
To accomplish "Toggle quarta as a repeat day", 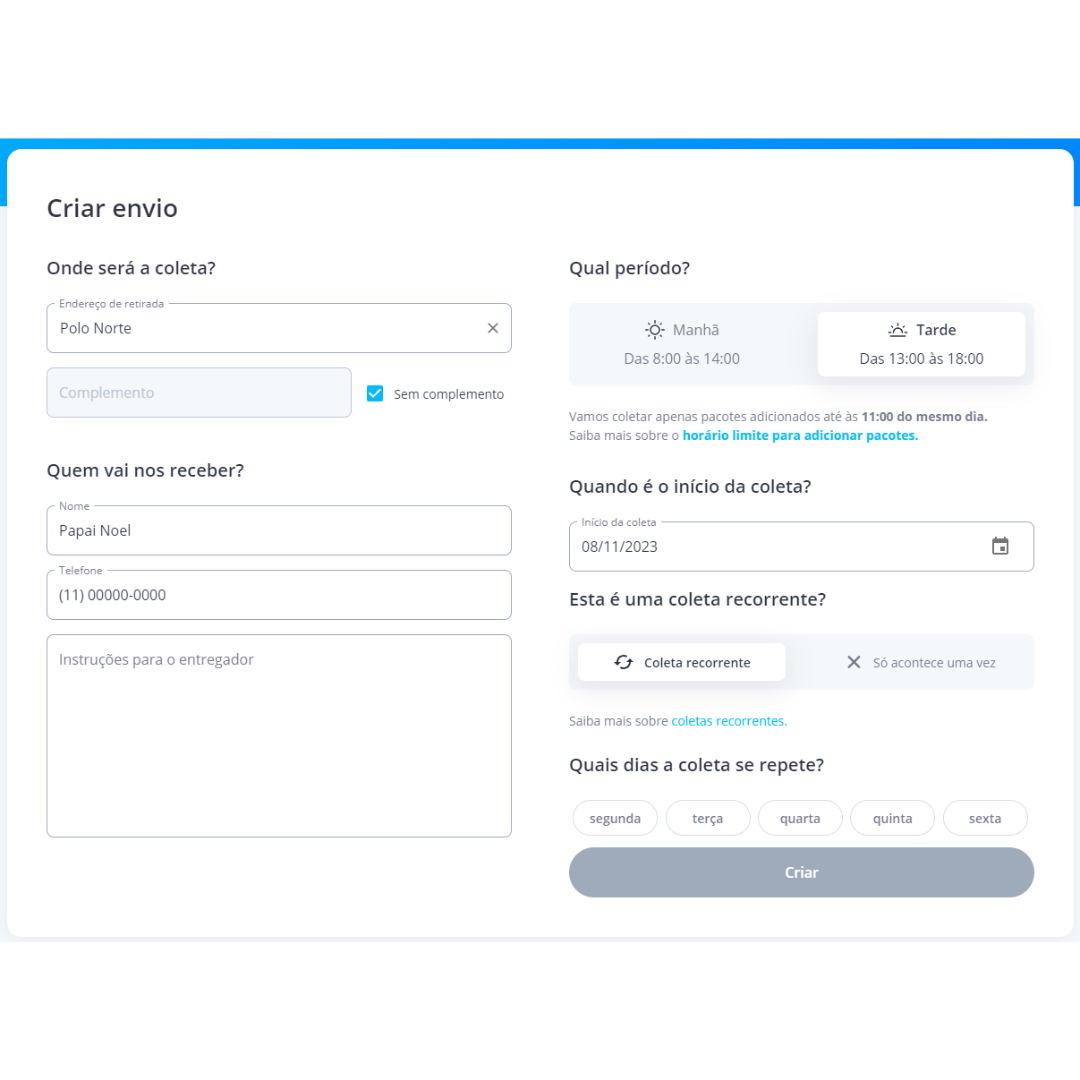I will pyautogui.click(x=800, y=818).
